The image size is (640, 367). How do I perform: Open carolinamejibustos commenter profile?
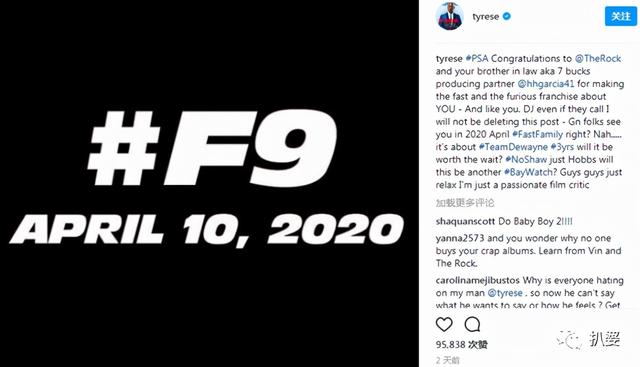point(478,280)
